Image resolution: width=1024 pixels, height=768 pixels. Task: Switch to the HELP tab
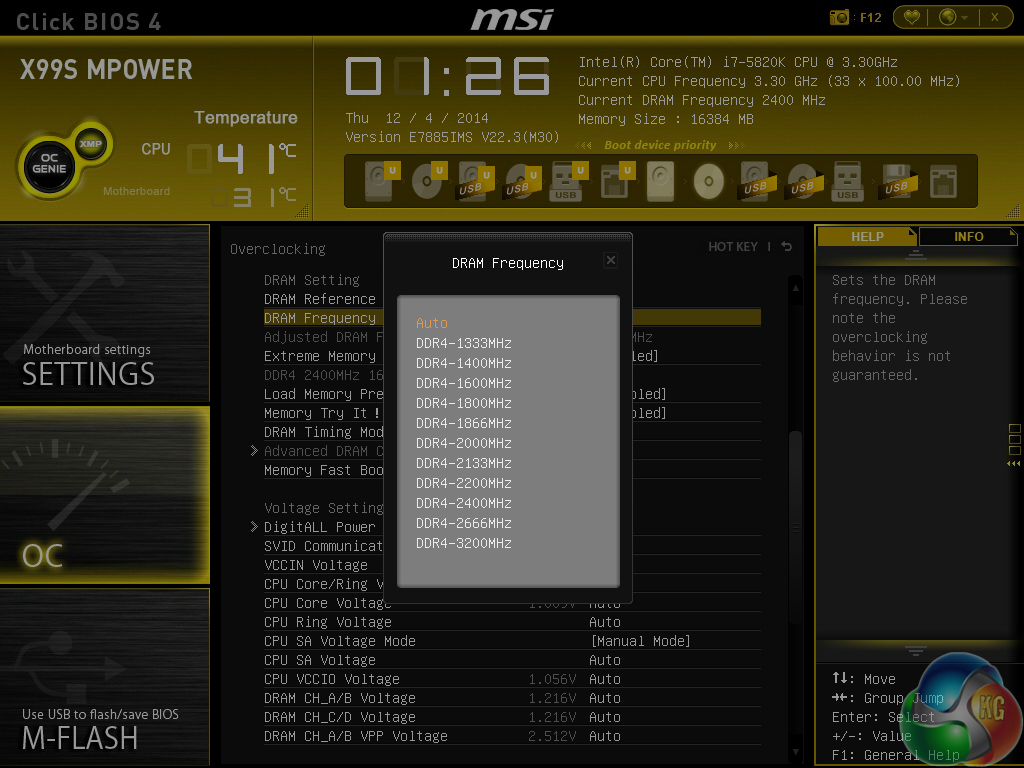click(867, 236)
